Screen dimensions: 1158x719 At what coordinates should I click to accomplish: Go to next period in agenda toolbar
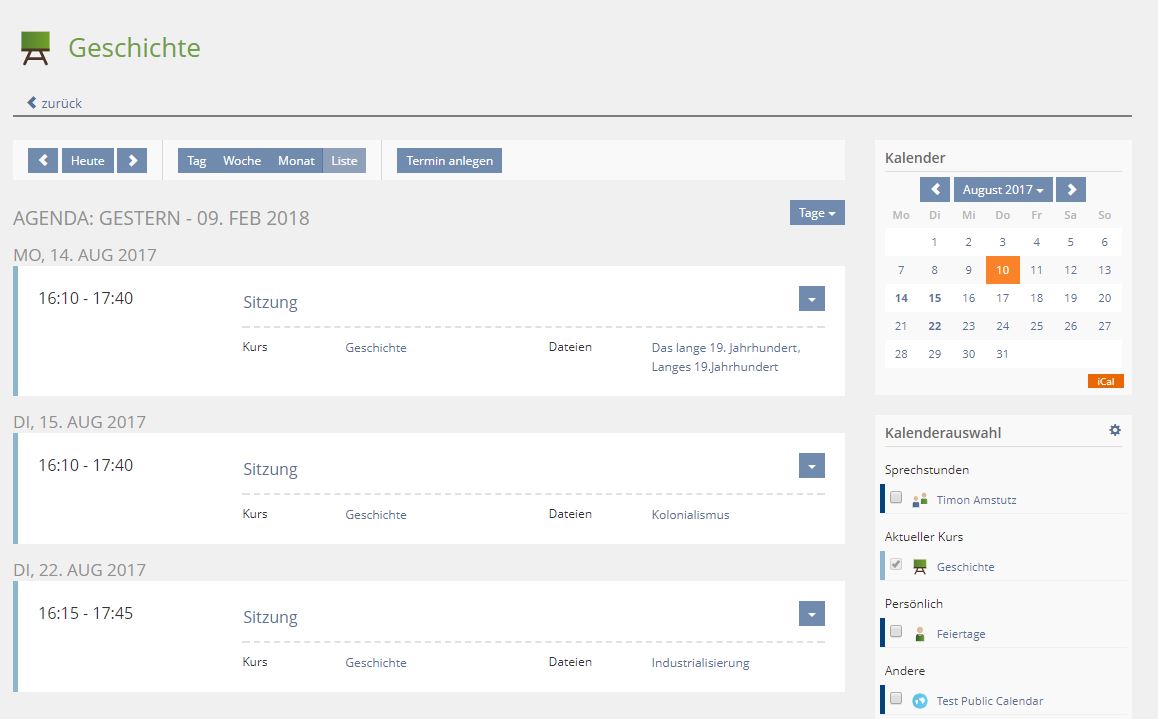[132, 160]
